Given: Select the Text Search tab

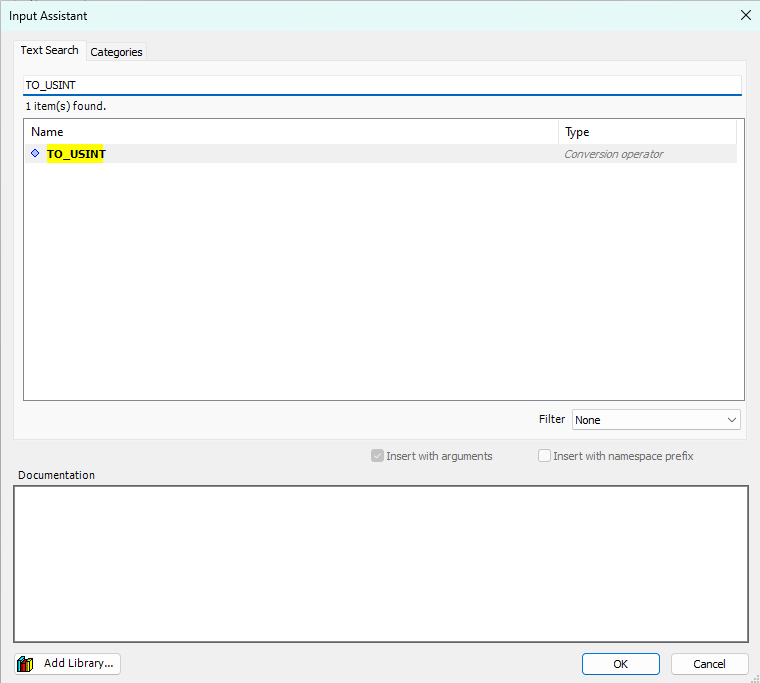Looking at the screenshot, I should click(x=49, y=50).
